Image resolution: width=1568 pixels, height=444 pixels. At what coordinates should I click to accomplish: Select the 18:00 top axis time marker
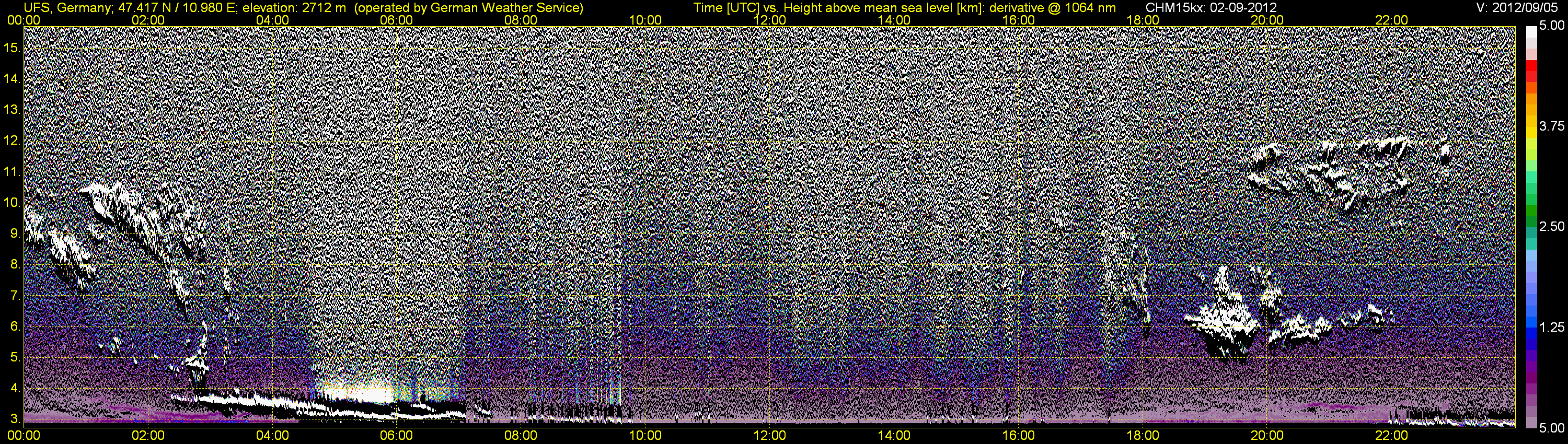point(1143,20)
